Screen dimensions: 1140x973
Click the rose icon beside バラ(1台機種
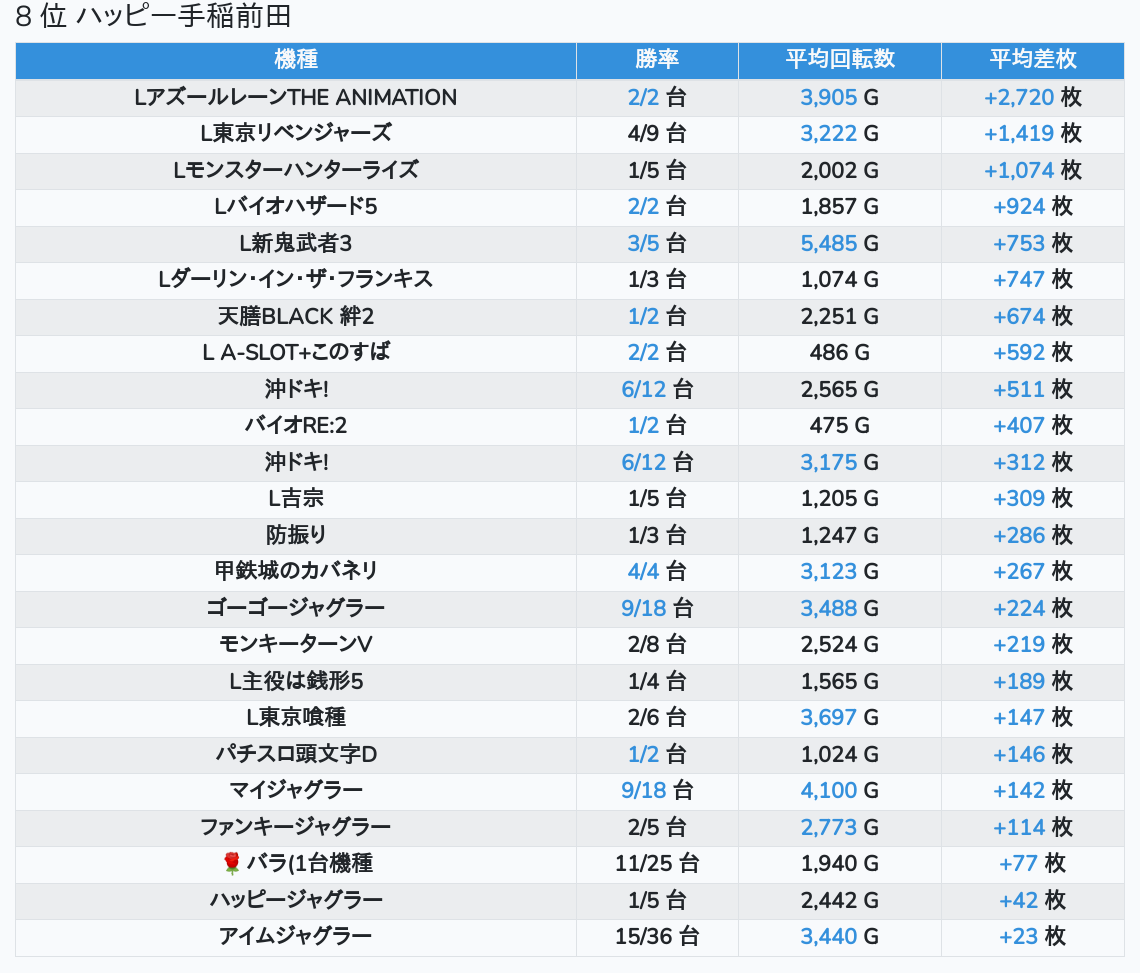pyautogui.click(x=232, y=863)
